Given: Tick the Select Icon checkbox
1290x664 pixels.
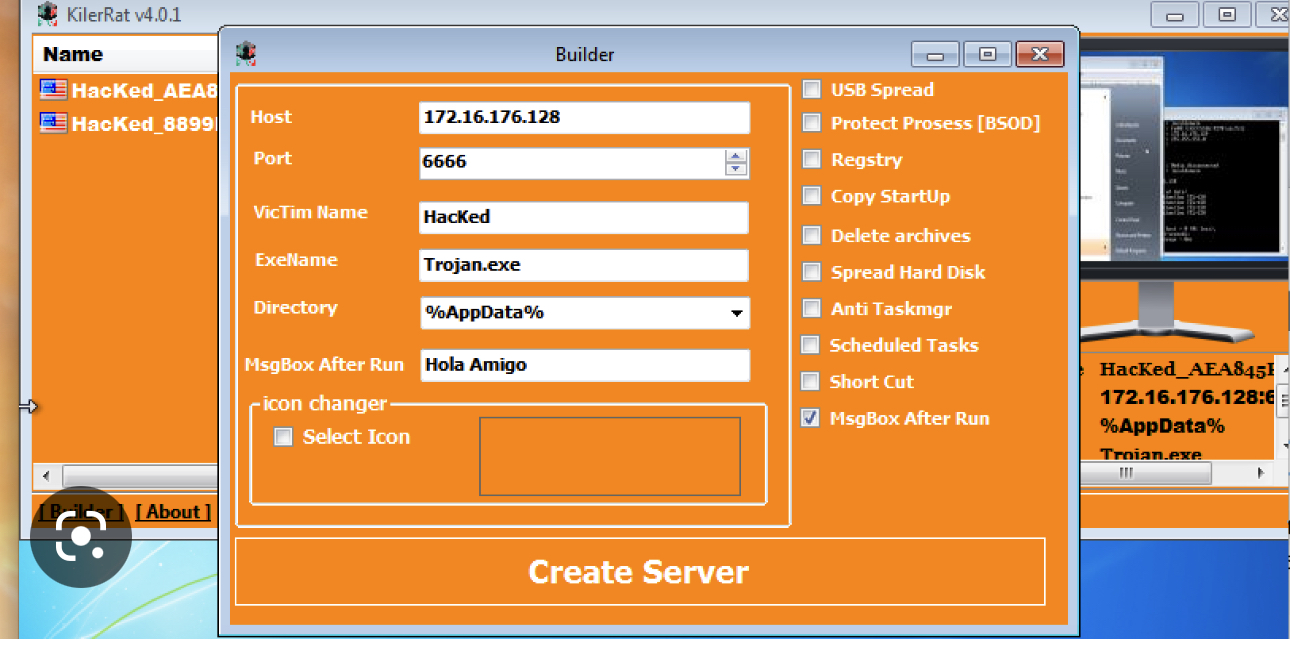Looking at the screenshot, I should point(283,436).
